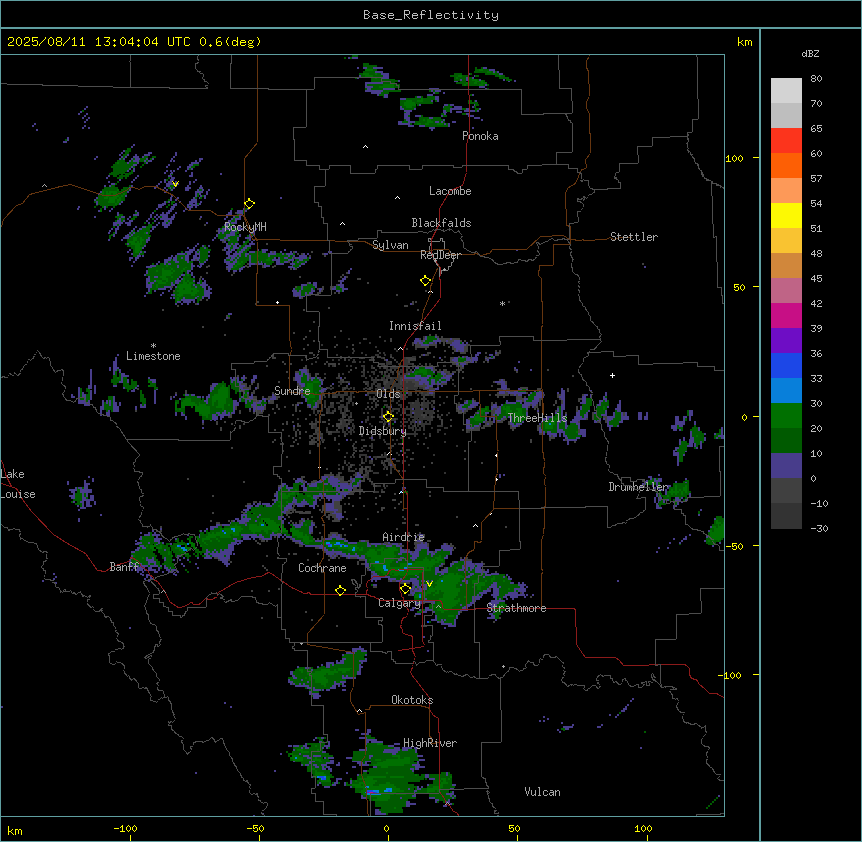This screenshot has width=862, height=842.
Task: Select the white plus marker north of Drumheller
Action: 612,375
